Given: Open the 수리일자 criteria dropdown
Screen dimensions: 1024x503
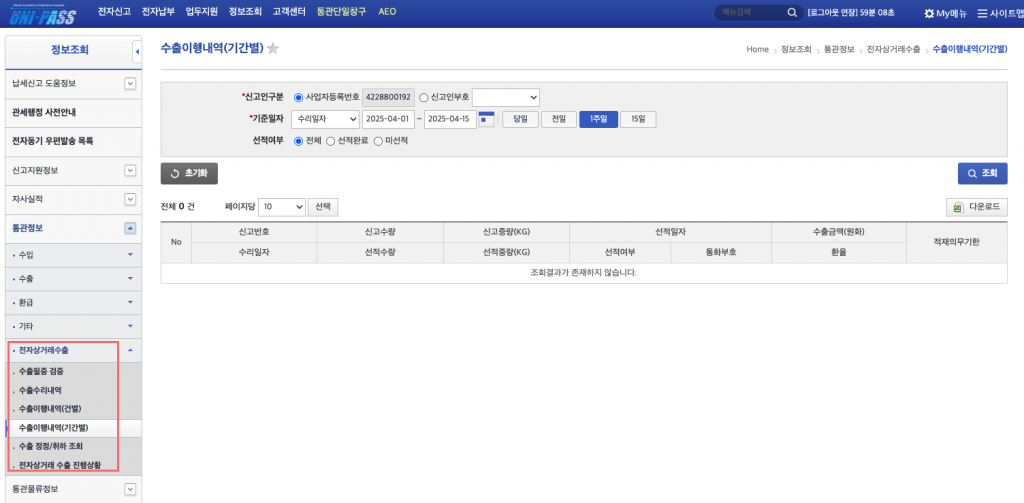Looking at the screenshot, I should 326,119.
